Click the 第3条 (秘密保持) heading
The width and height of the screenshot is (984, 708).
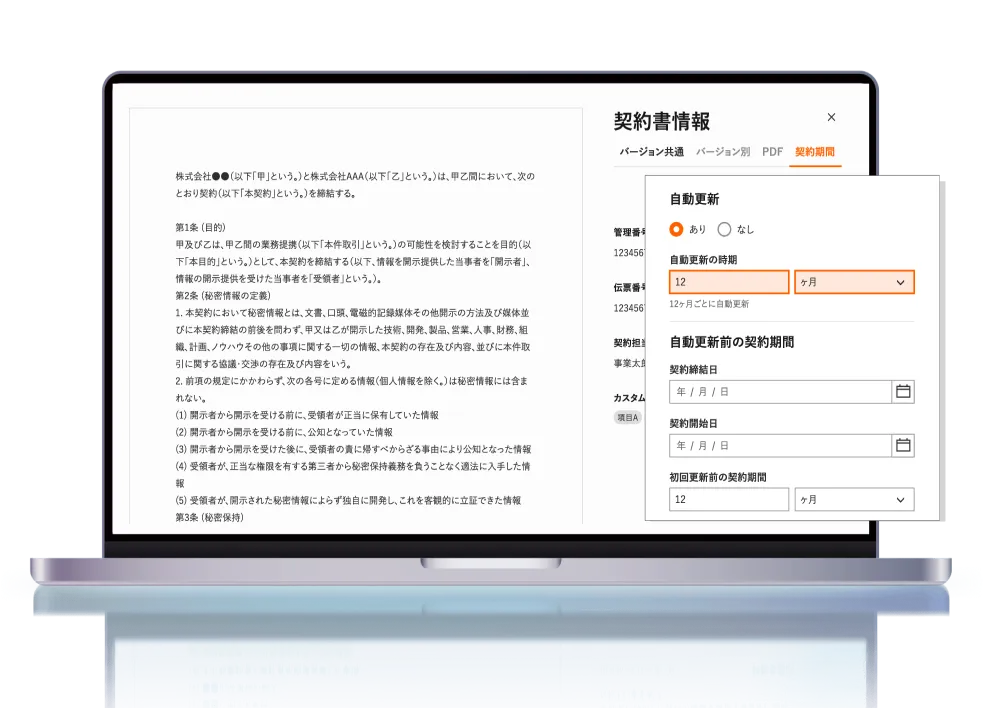[x=210, y=517]
